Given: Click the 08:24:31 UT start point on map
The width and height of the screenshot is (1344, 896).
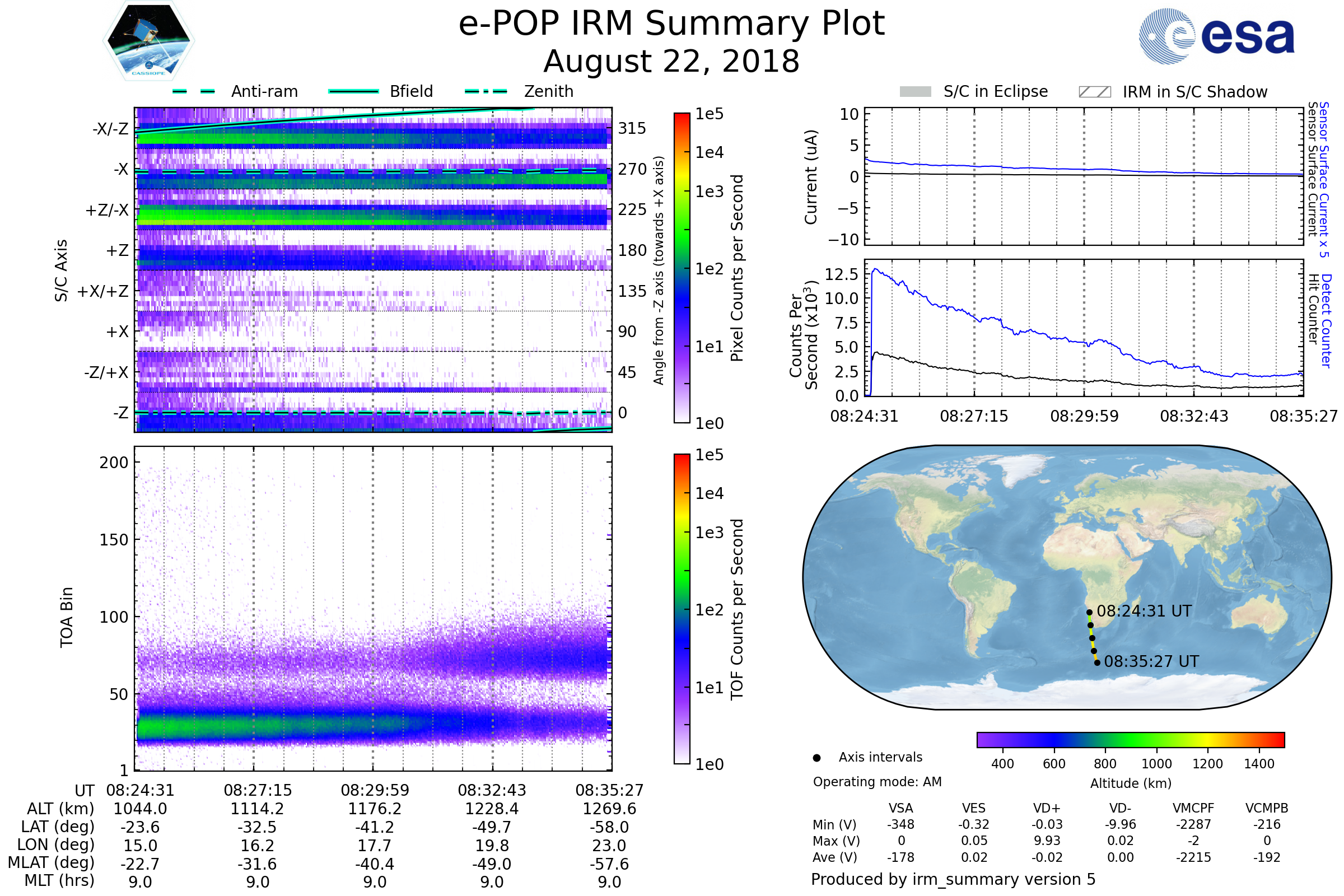Looking at the screenshot, I should click(1089, 612).
